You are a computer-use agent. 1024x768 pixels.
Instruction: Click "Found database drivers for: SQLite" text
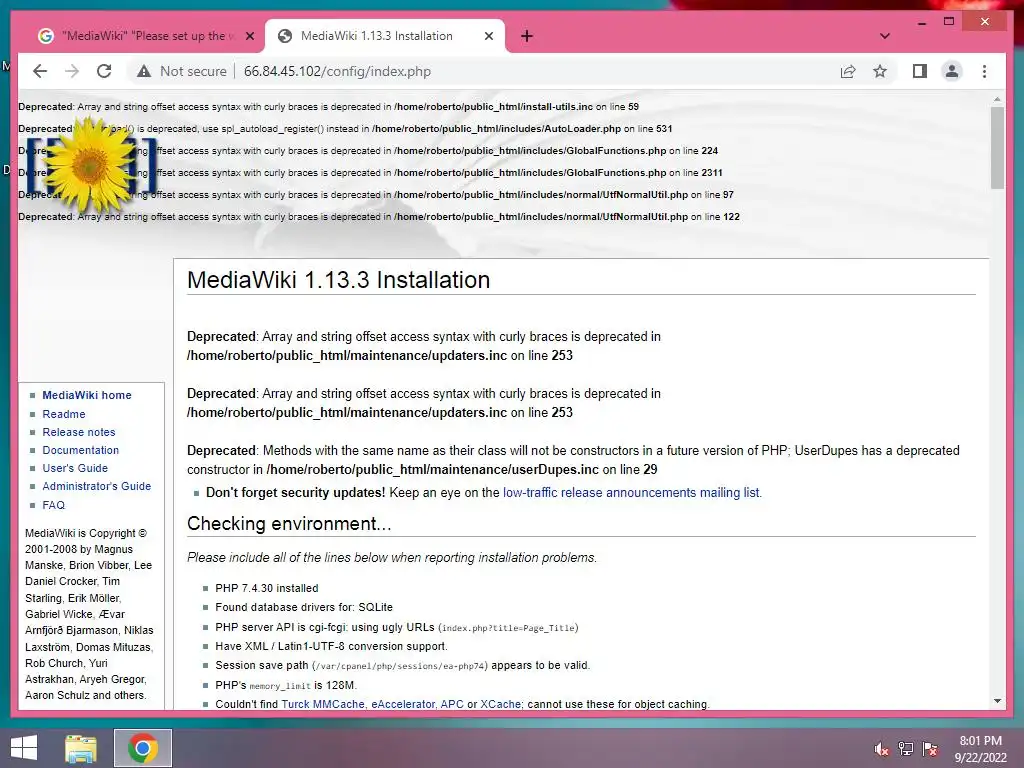tap(304, 607)
